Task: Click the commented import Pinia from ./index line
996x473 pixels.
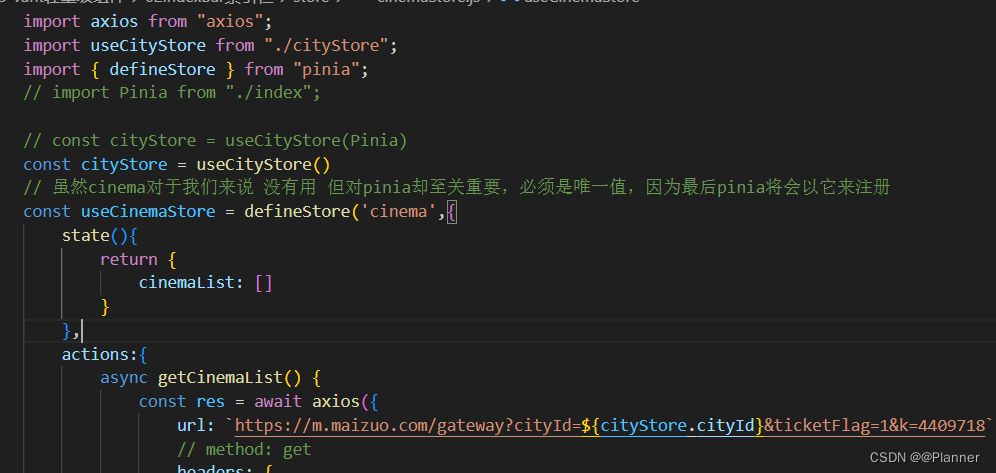Action: click(x=172, y=93)
